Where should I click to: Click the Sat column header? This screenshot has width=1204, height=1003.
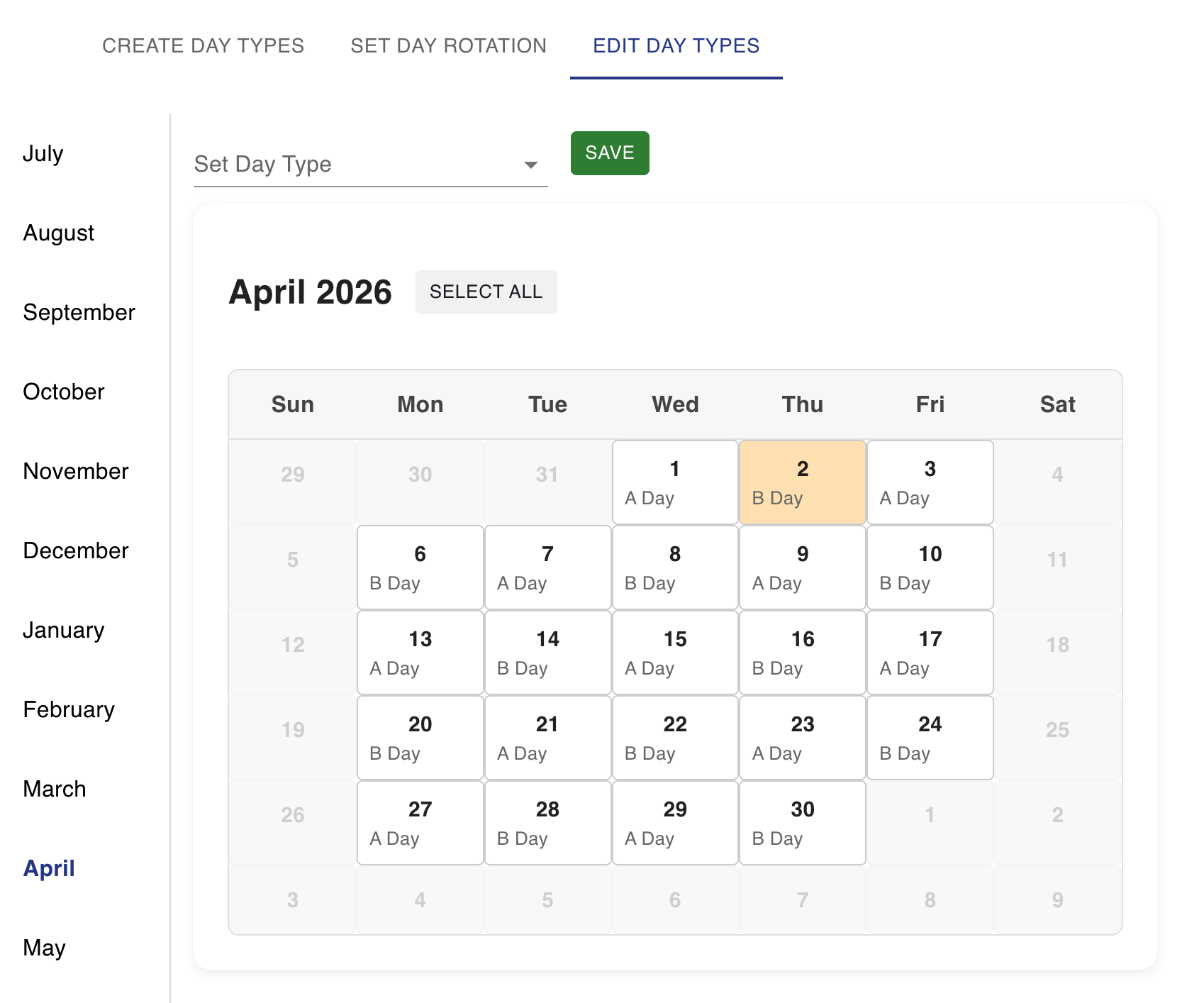tap(1058, 404)
